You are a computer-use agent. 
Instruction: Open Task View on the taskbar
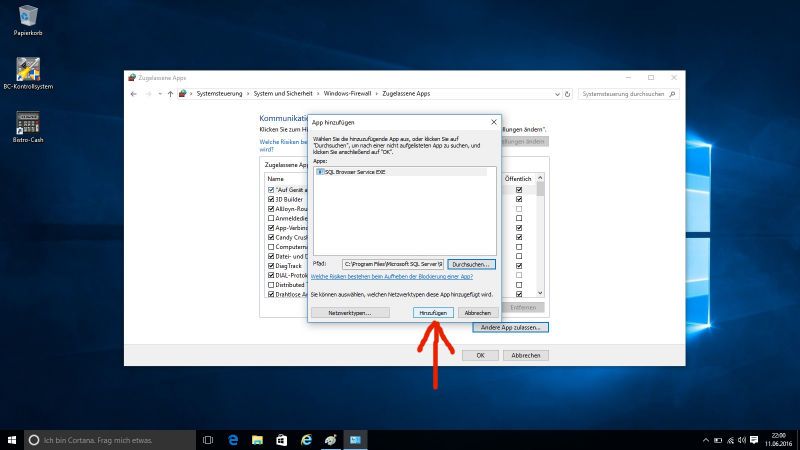(208, 440)
